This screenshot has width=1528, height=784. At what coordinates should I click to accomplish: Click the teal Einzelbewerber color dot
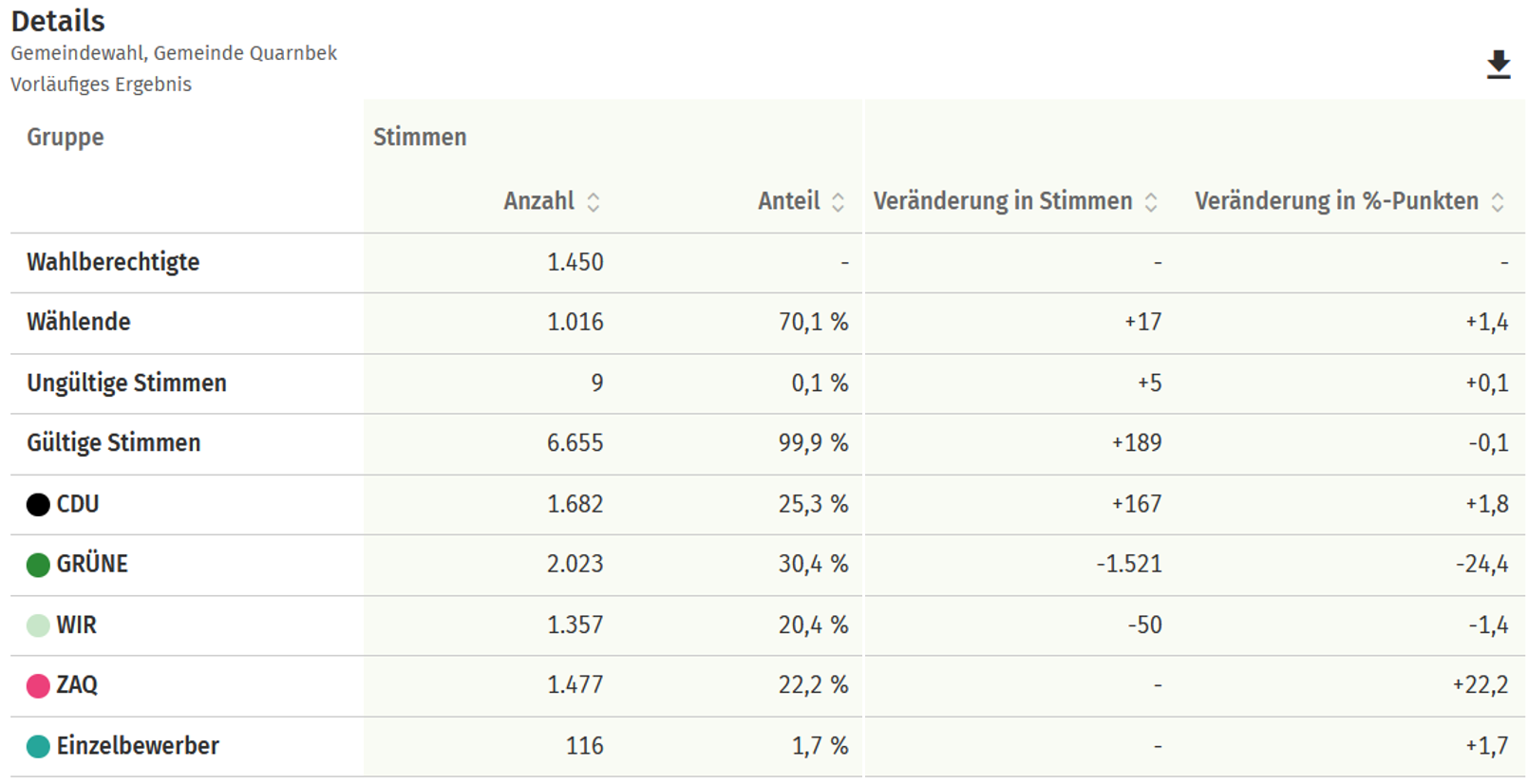pos(38,746)
